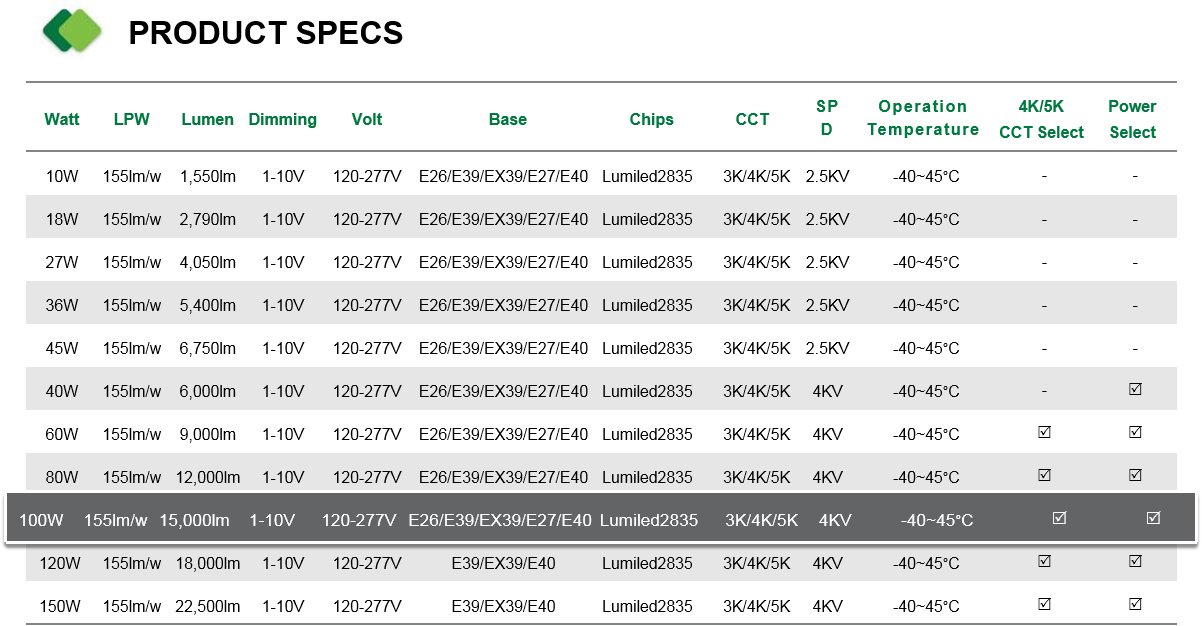Click the 4K/5K CCT Select checkmark in 60W row
1203x626 pixels.
[1044, 432]
